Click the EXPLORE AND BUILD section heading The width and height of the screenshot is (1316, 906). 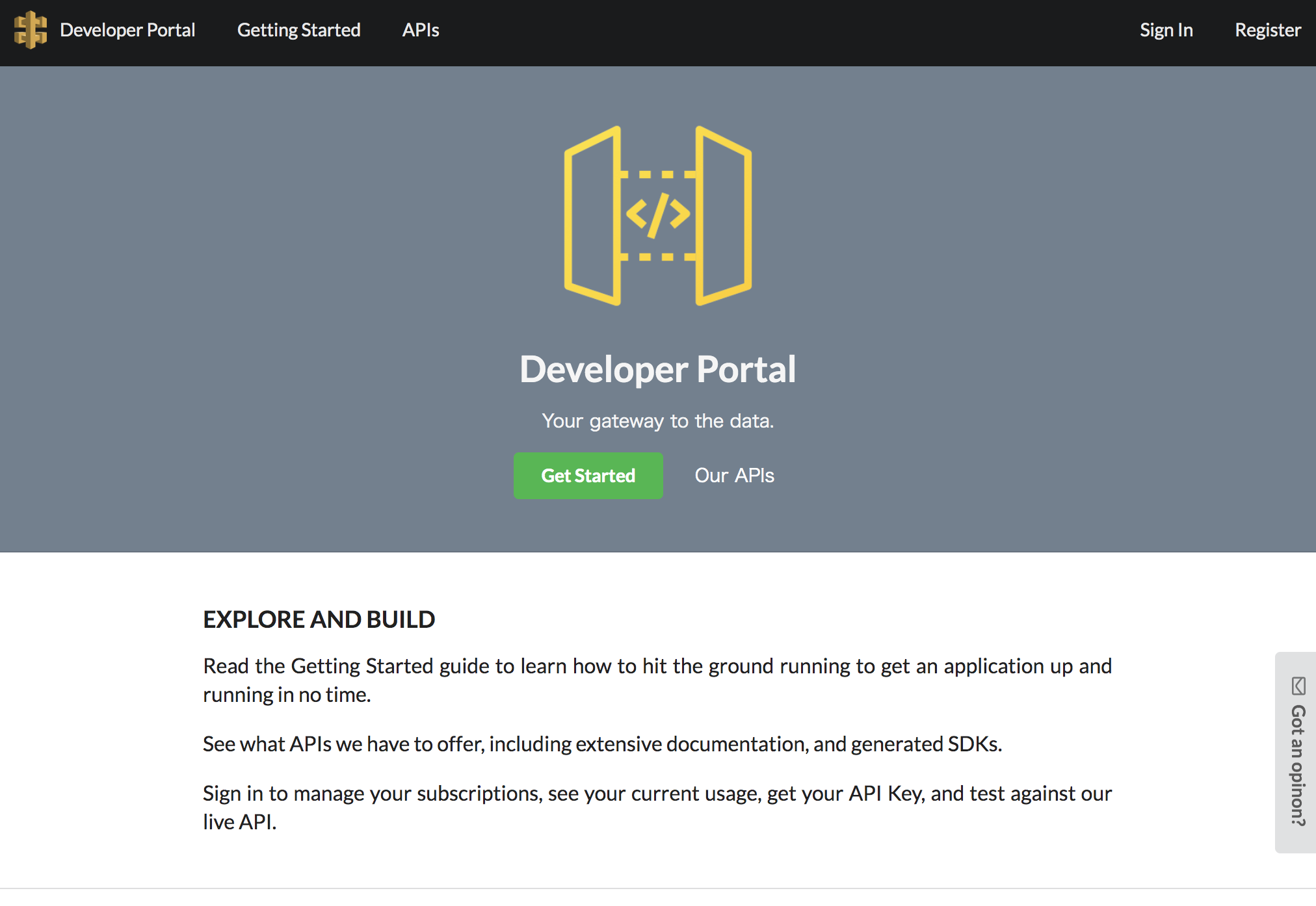click(319, 619)
